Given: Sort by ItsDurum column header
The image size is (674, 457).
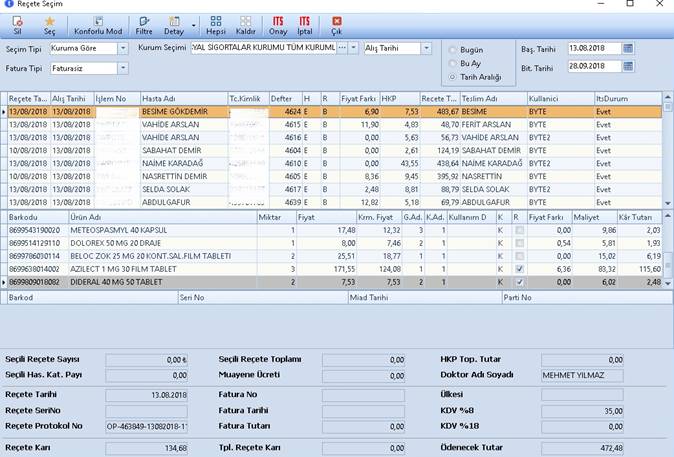Looking at the screenshot, I should (x=628, y=98).
